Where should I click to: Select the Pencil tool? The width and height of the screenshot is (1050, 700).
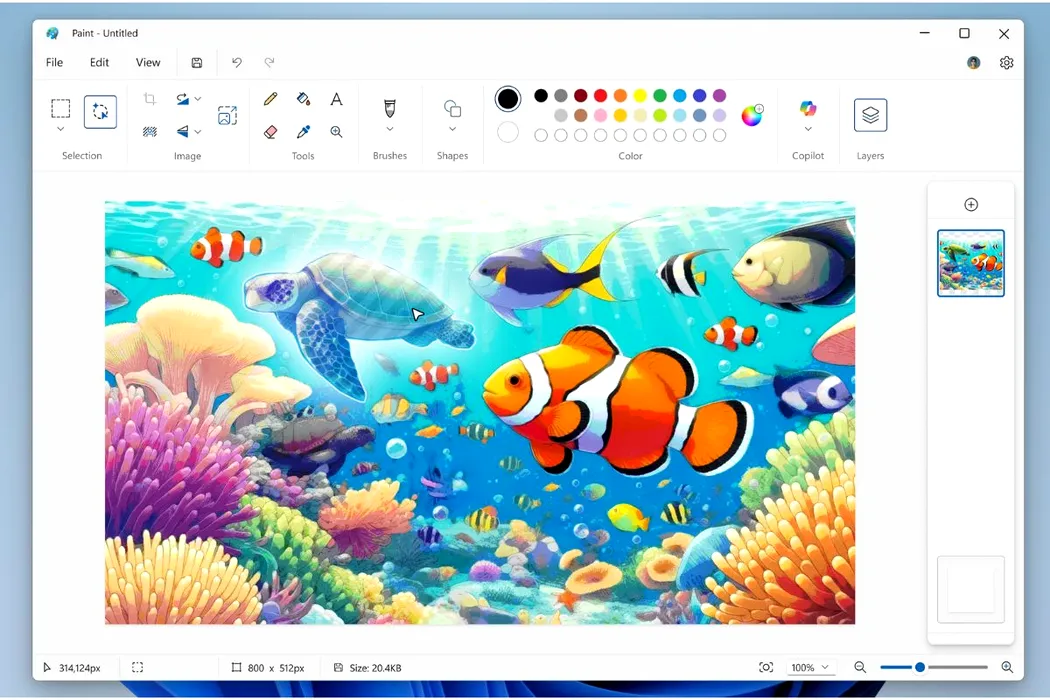pyautogui.click(x=271, y=99)
